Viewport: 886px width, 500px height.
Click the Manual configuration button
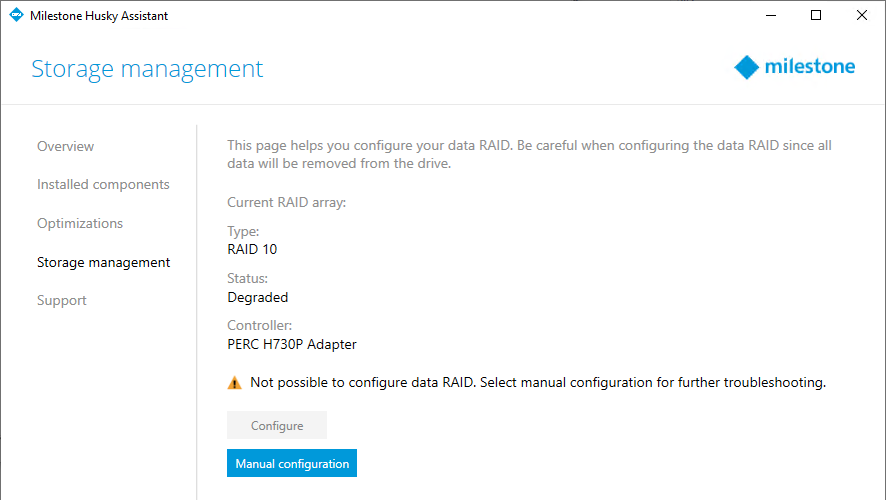[x=292, y=464]
